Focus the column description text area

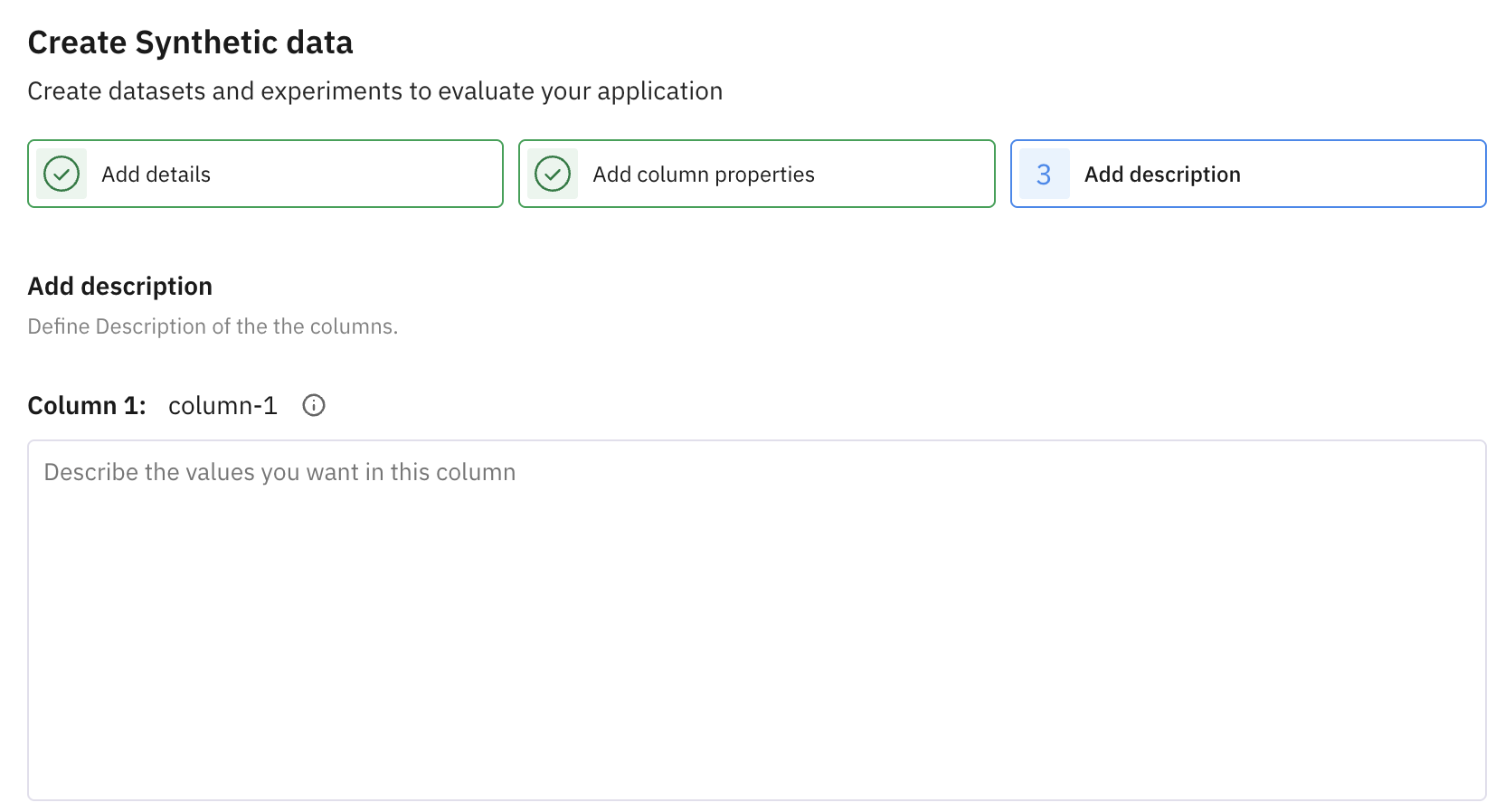pyautogui.click(x=756, y=633)
